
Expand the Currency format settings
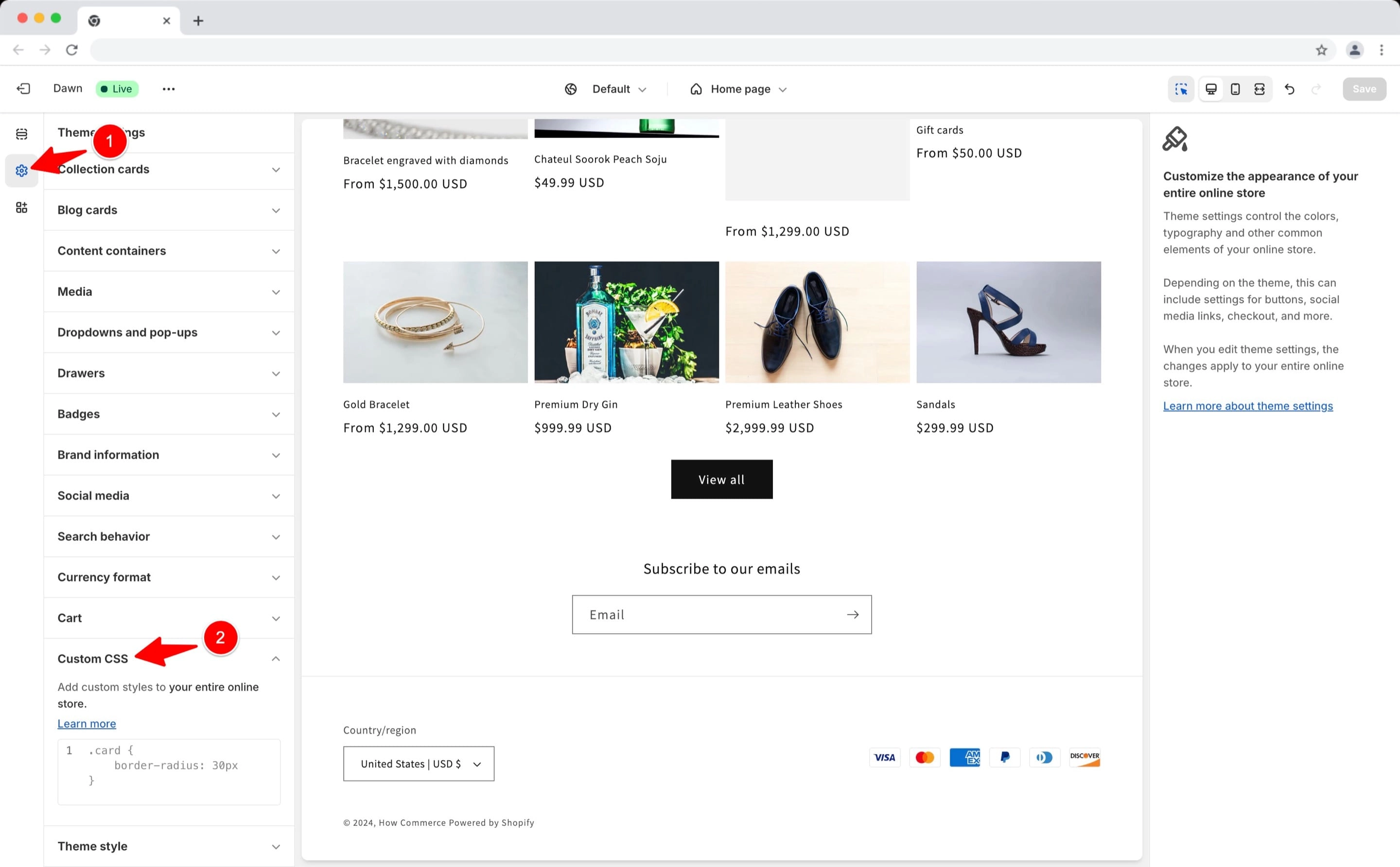click(169, 577)
